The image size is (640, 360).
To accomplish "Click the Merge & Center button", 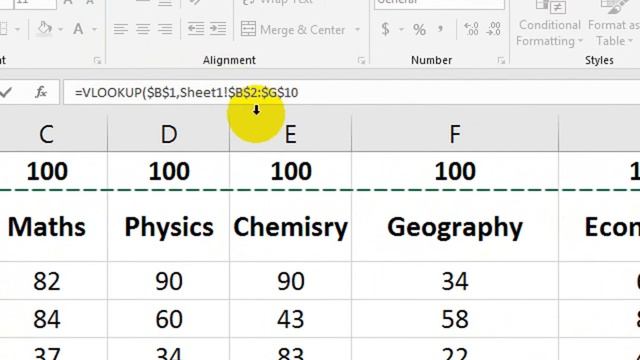I will pos(293,30).
